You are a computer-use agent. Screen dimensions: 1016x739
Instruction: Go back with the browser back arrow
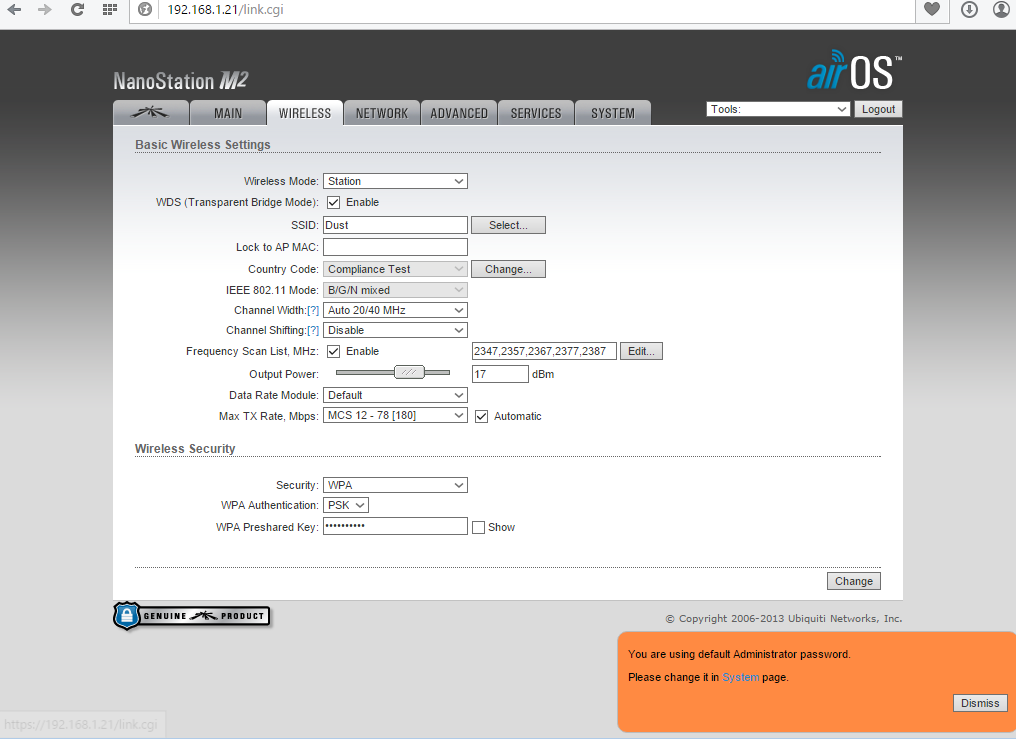[x=14, y=10]
